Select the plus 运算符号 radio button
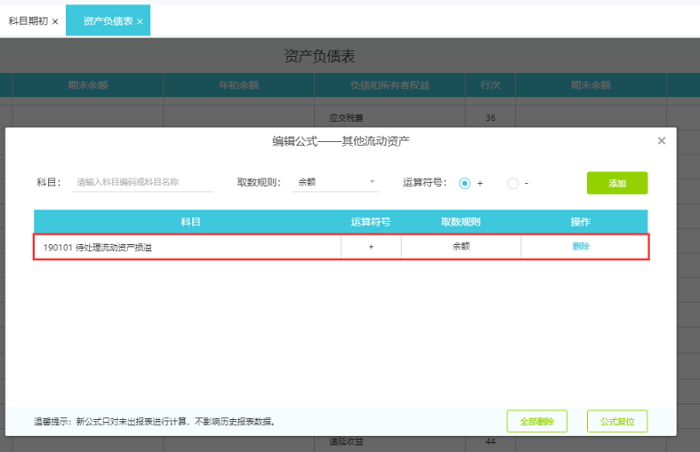The width and height of the screenshot is (700, 452). tap(465, 183)
